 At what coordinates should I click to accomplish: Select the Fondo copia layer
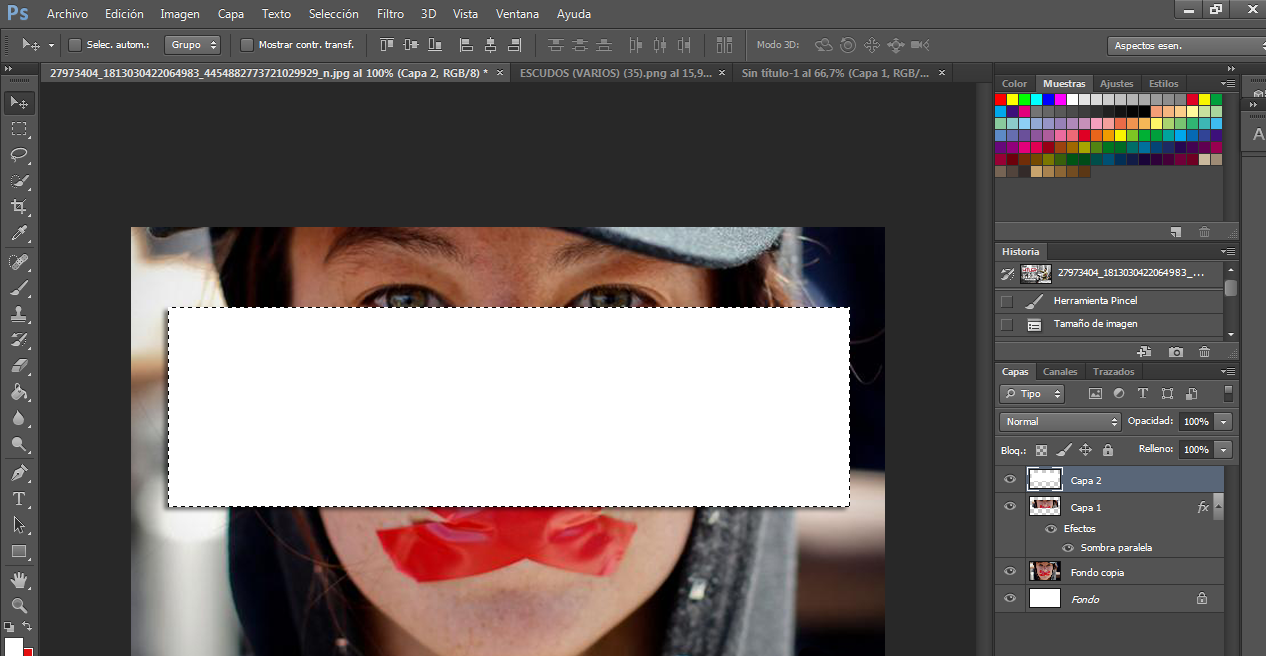1097,573
